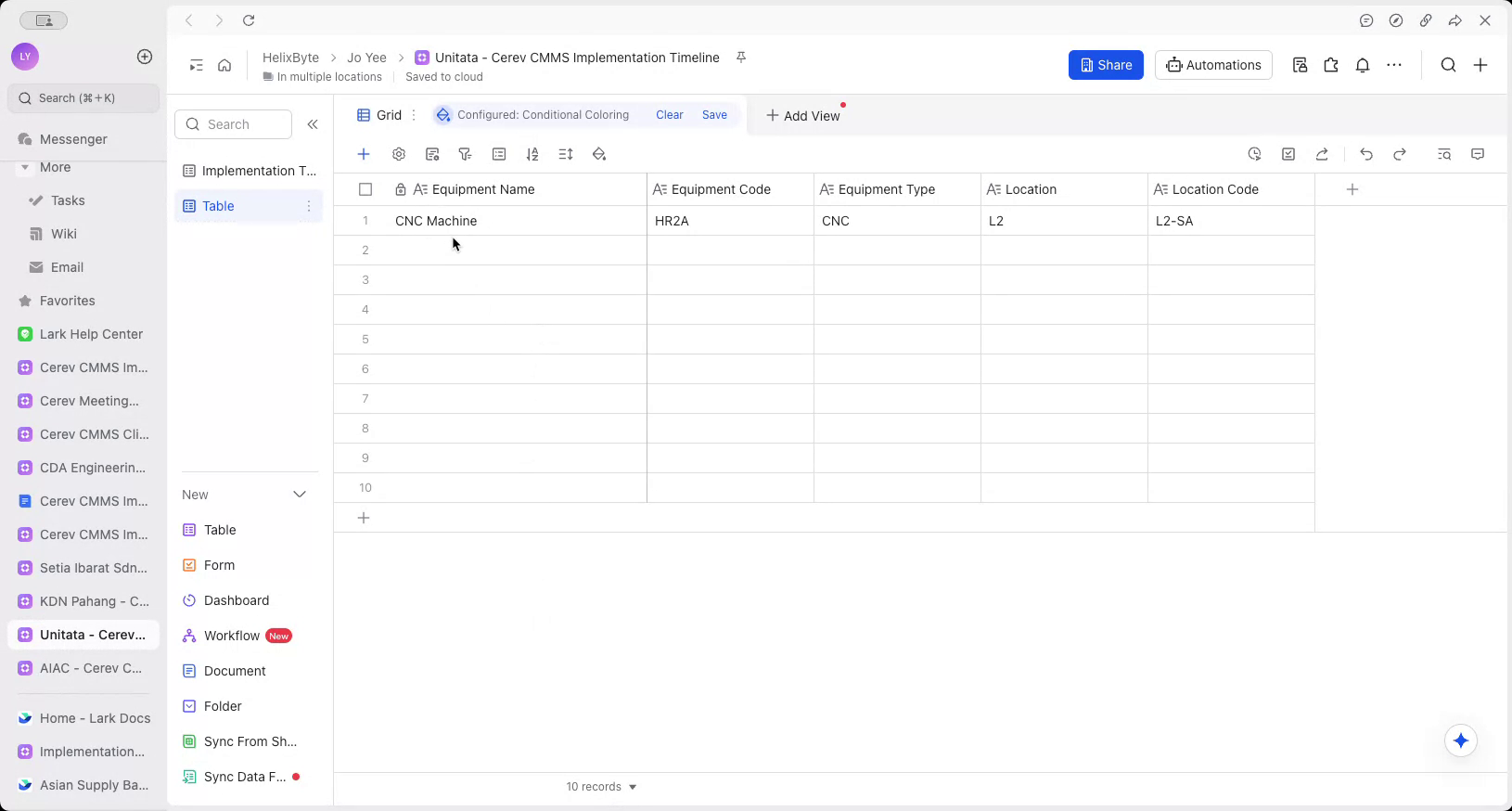Select the HR2A equipment code cell

point(730,221)
